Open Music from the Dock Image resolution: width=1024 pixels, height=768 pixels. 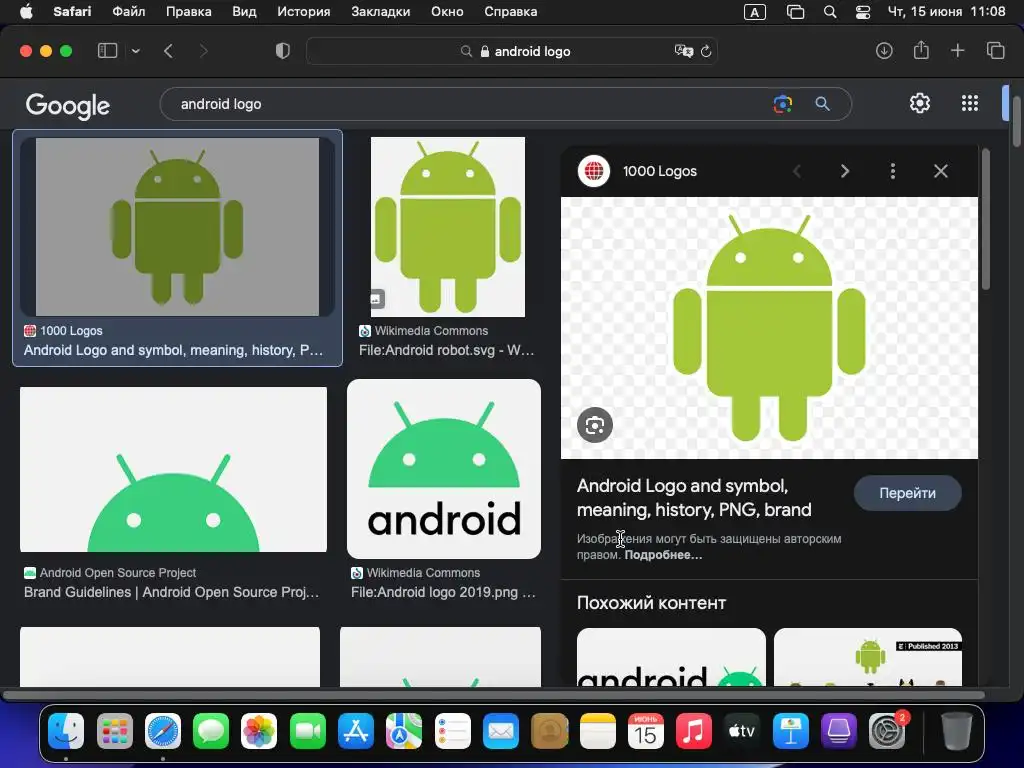[x=694, y=731]
